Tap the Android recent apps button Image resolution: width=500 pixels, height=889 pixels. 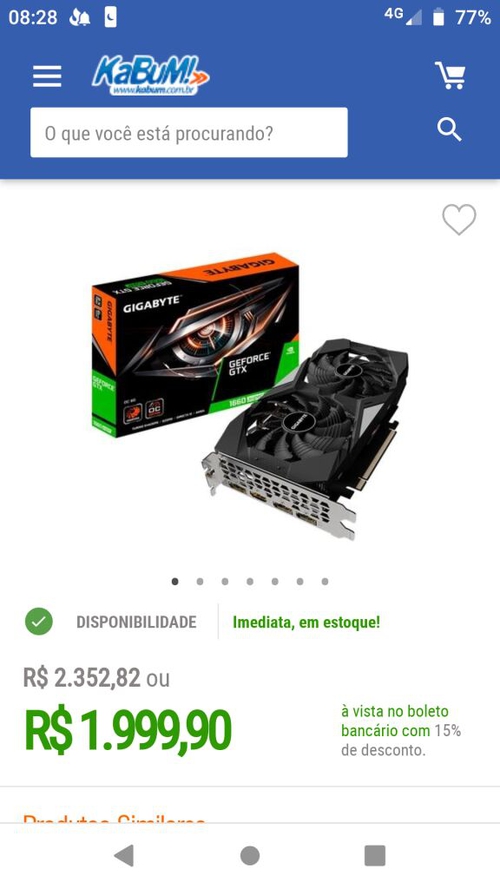(375, 856)
